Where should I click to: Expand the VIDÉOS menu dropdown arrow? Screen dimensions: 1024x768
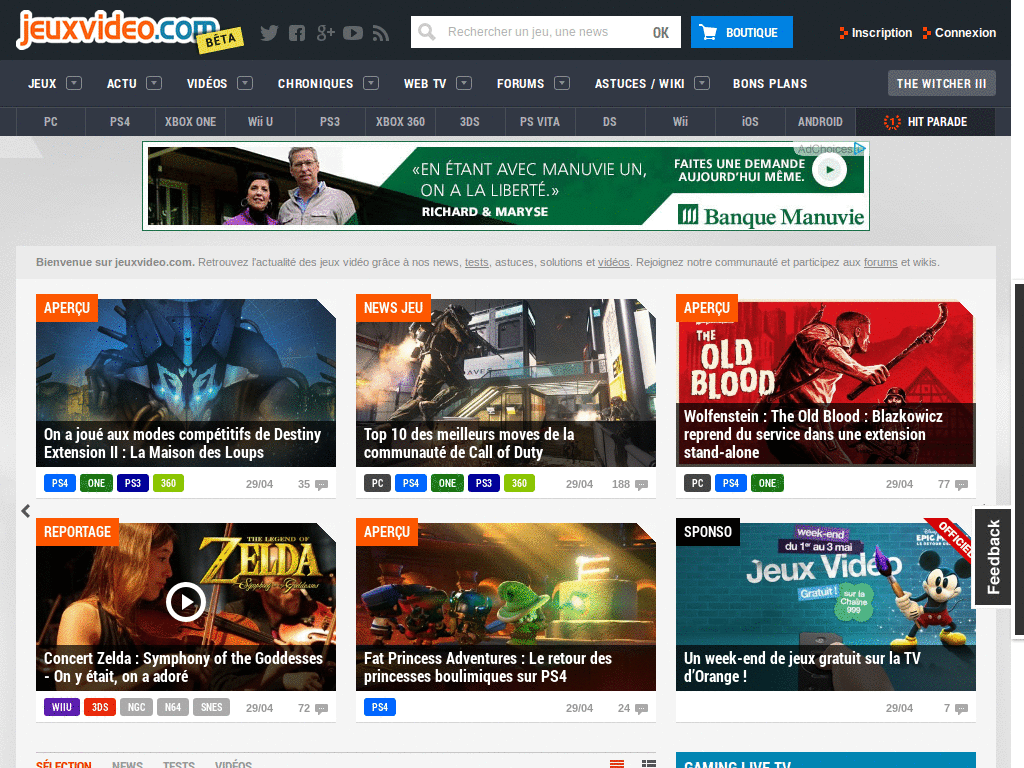[245, 83]
